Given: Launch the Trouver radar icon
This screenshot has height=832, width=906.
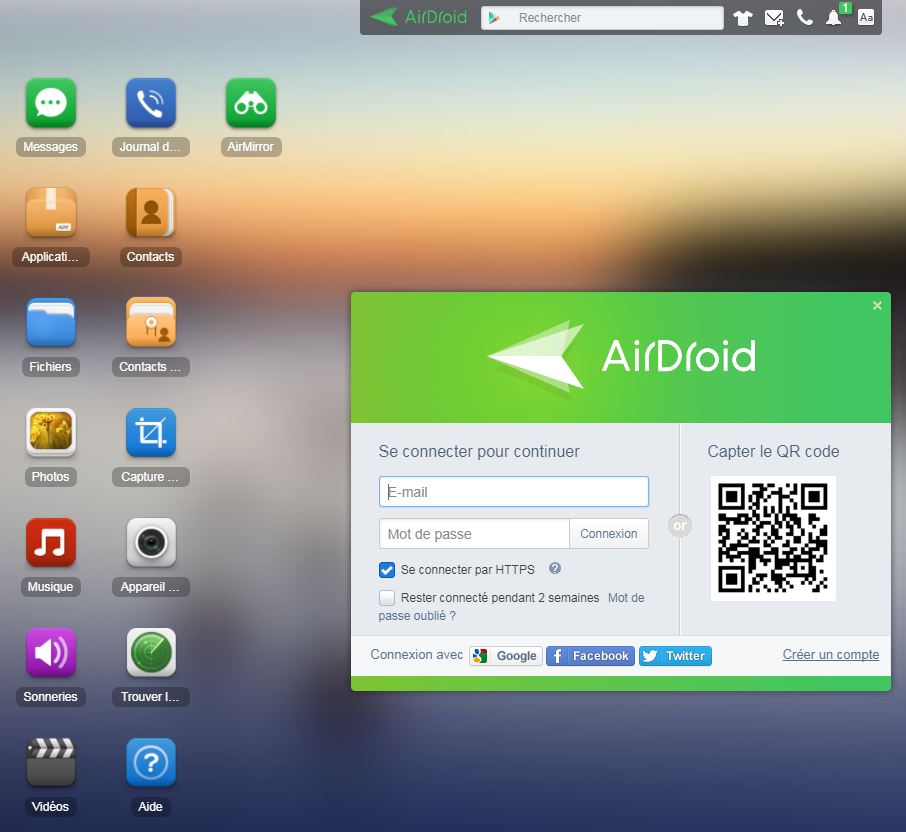Looking at the screenshot, I should click(x=151, y=652).
